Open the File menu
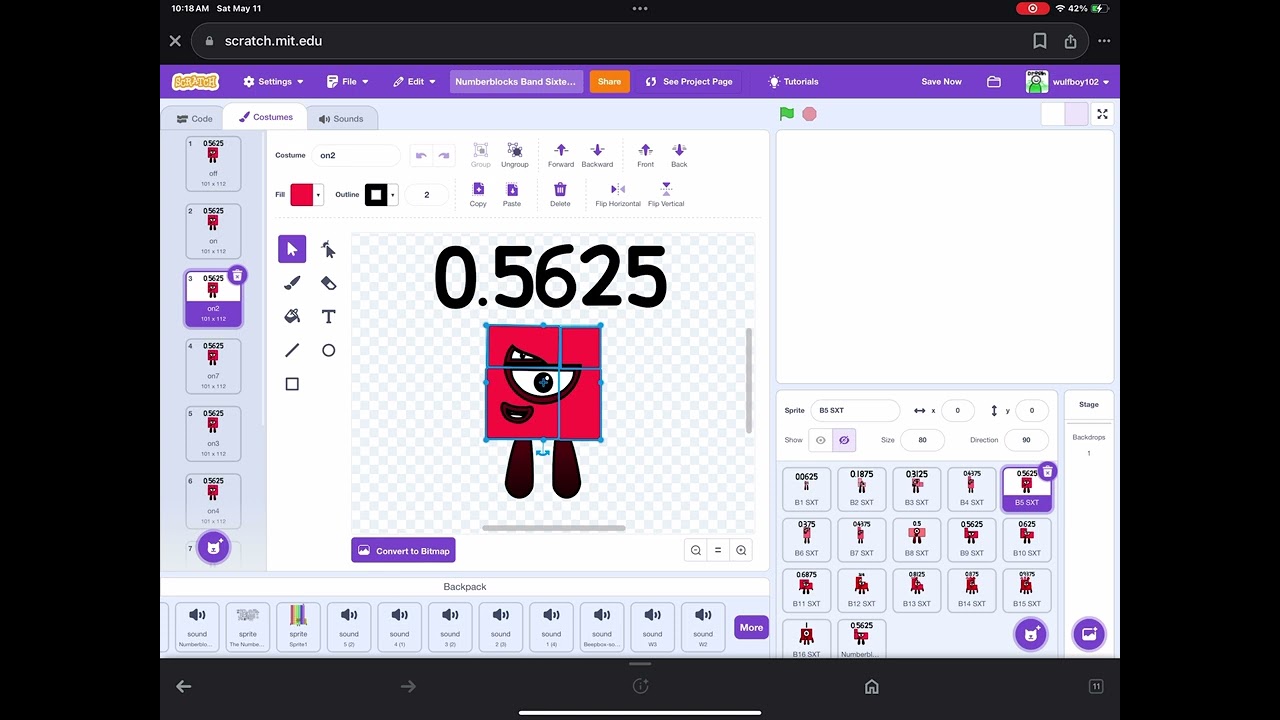This screenshot has width=1280, height=720. pyautogui.click(x=348, y=82)
